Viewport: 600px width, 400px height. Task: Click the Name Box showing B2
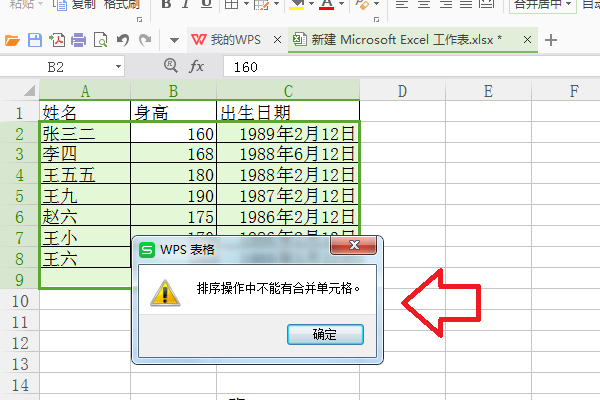coord(55,67)
